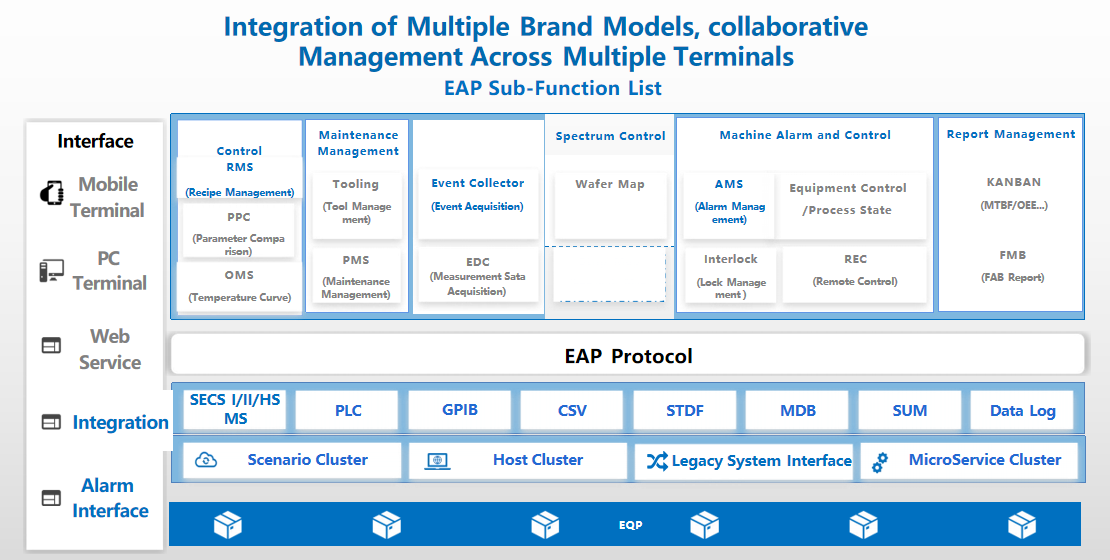Click the Data Log protocol box
This screenshot has width=1110, height=560.
(1022, 410)
